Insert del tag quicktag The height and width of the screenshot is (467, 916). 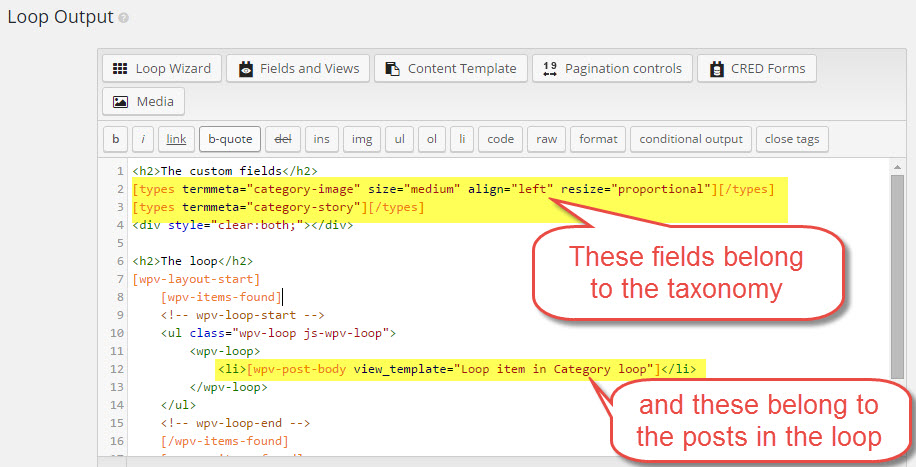click(283, 139)
